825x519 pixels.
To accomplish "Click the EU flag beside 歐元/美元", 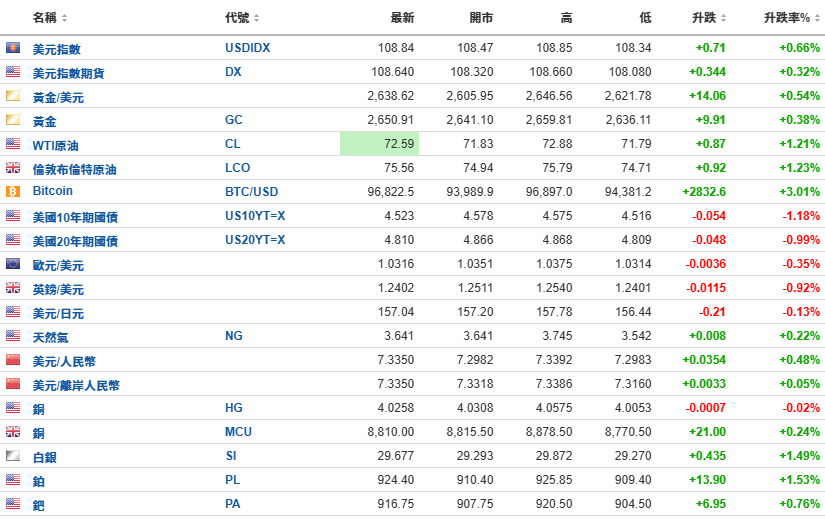I will pyautogui.click(x=12, y=264).
